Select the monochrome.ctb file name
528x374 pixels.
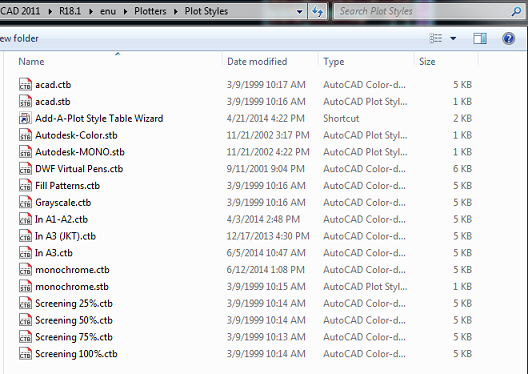(72, 270)
